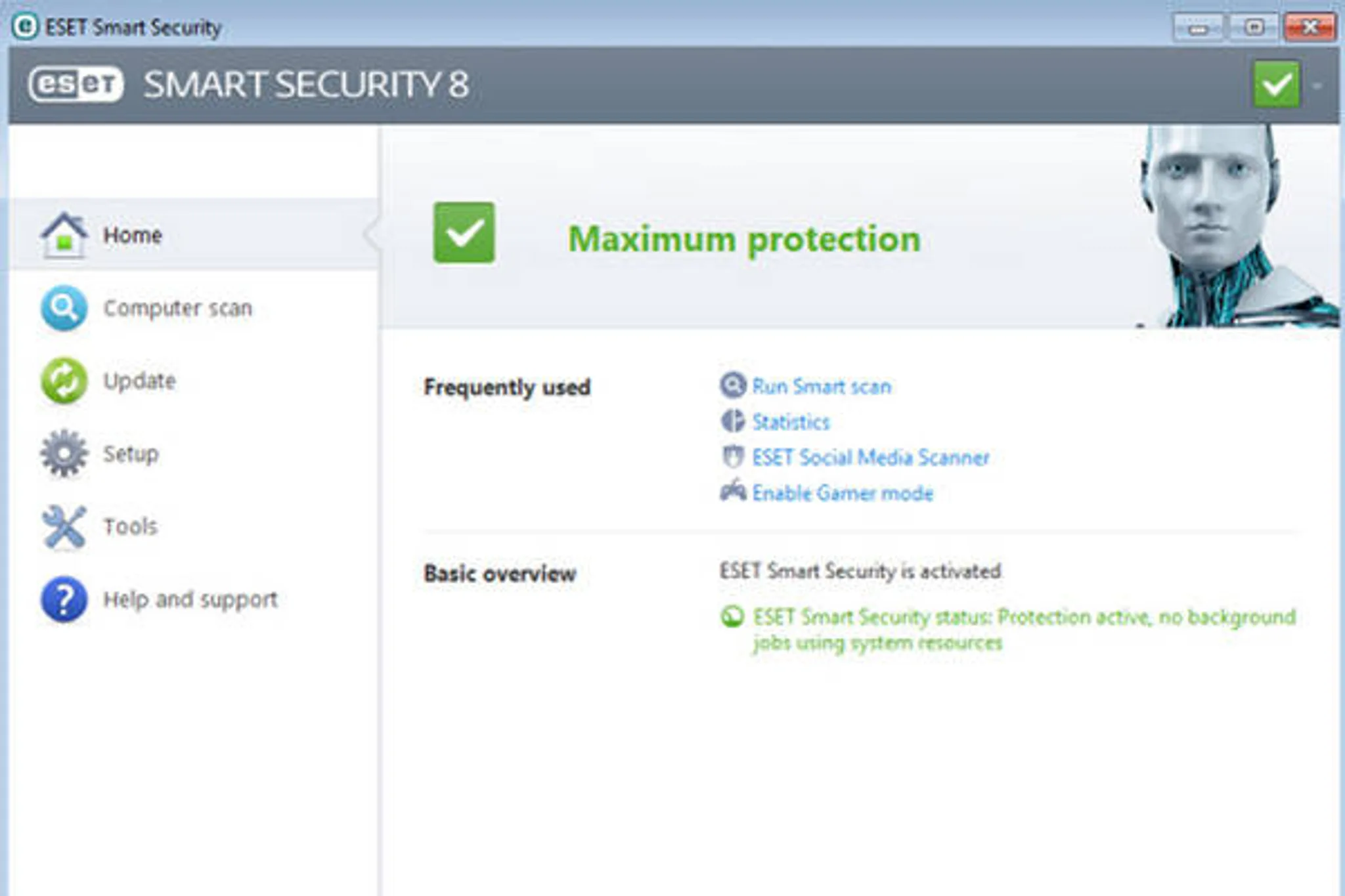Image resolution: width=1345 pixels, height=896 pixels.
Task: Click the Home house icon
Action: pos(64,235)
